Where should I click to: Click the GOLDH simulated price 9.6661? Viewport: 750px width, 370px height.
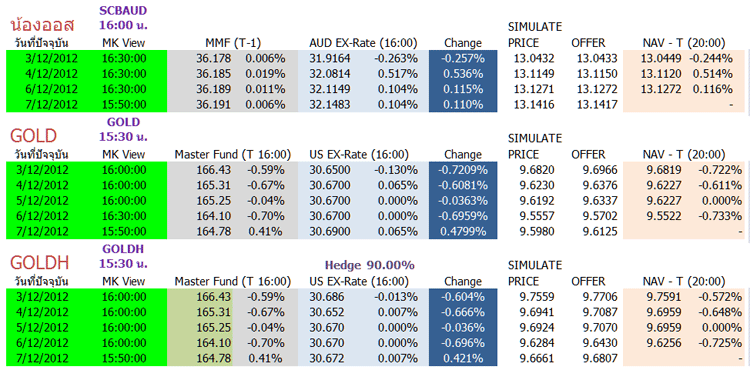537,358
